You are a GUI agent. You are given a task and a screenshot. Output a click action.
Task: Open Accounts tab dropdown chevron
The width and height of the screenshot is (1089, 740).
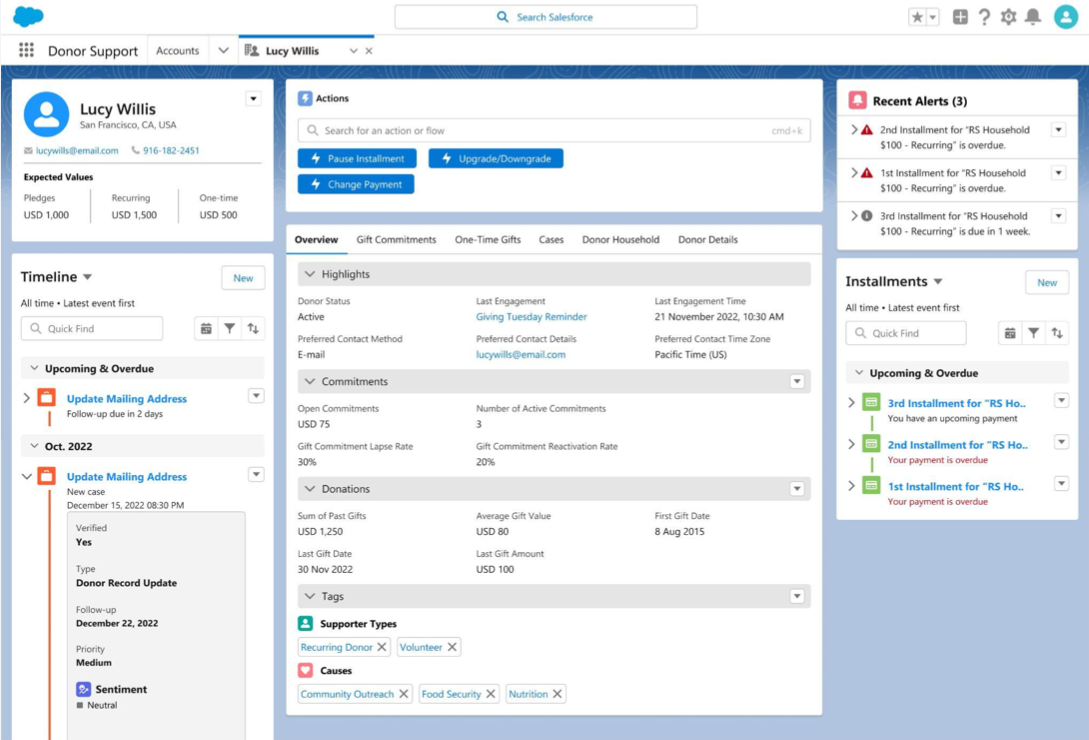click(x=223, y=51)
